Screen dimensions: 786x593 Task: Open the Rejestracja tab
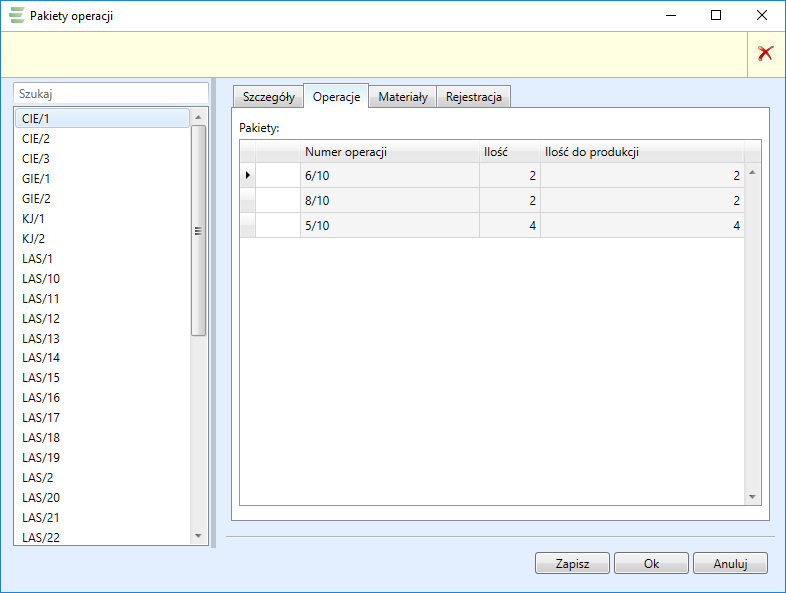[x=475, y=97]
